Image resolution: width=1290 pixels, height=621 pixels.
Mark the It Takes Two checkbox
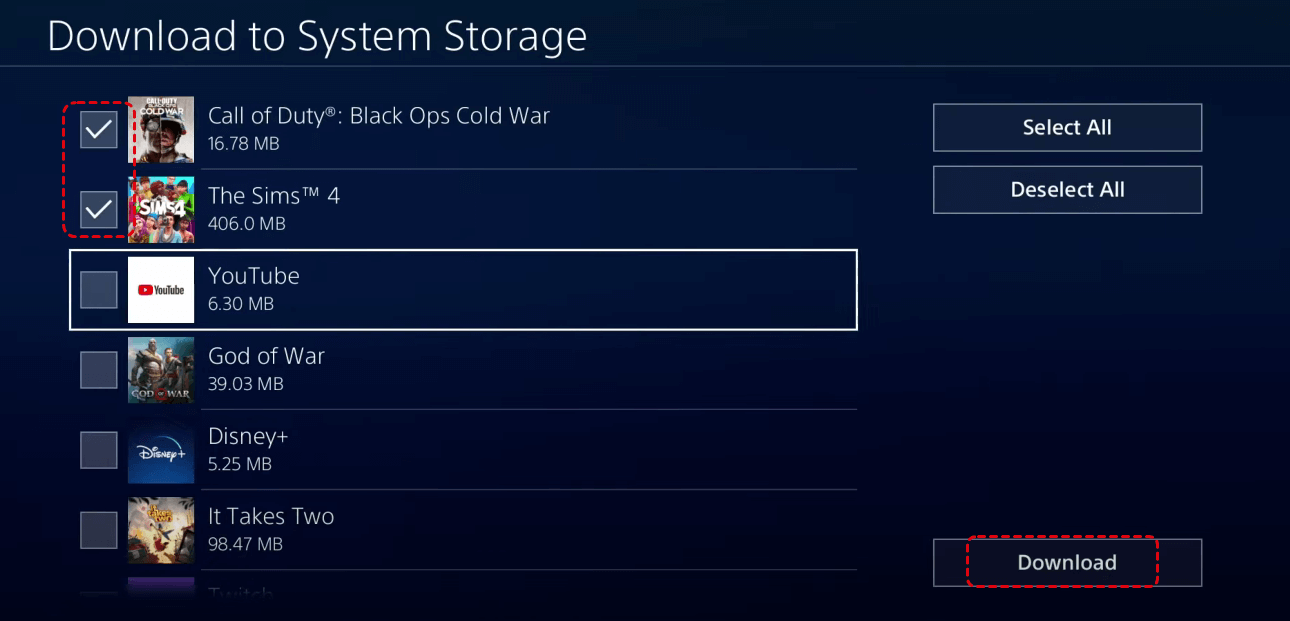[99, 530]
